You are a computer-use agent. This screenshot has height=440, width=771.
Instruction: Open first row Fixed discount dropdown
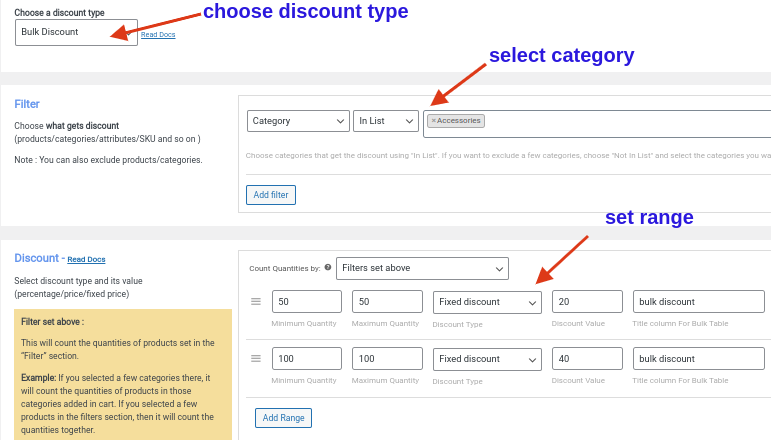(487, 302)
